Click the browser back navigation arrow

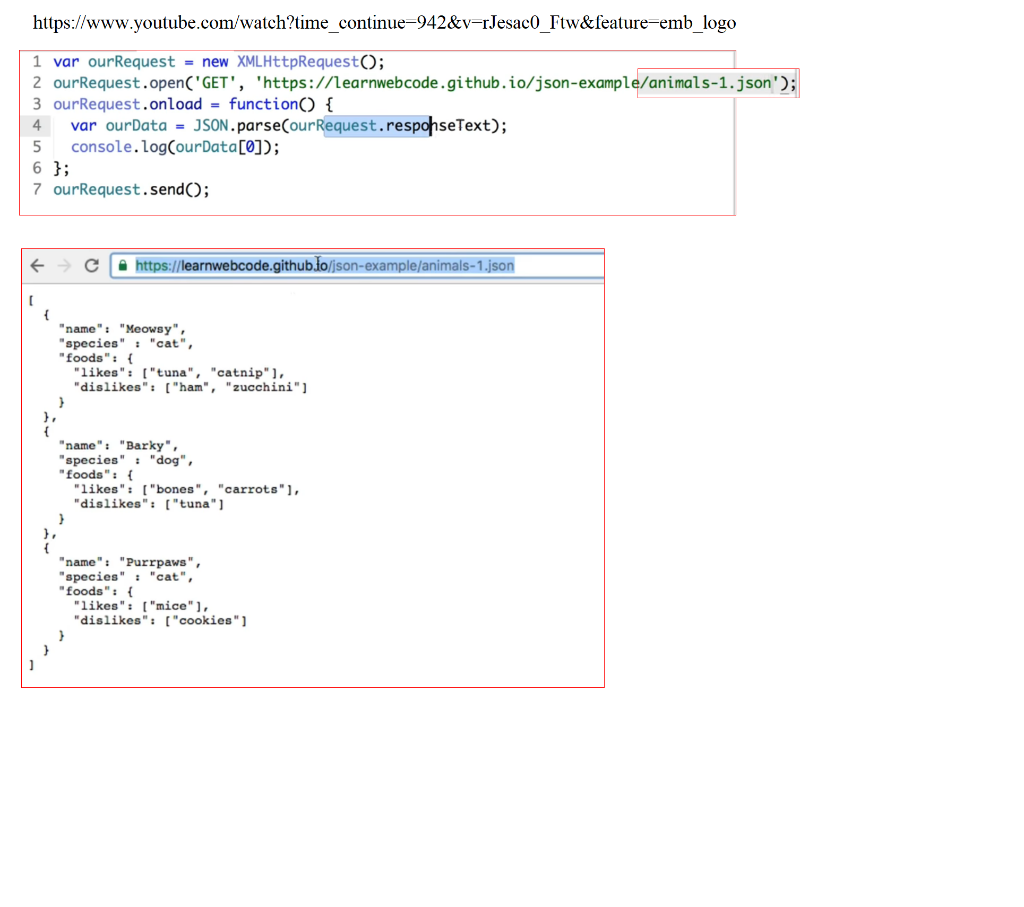click(x=37, y=265)
